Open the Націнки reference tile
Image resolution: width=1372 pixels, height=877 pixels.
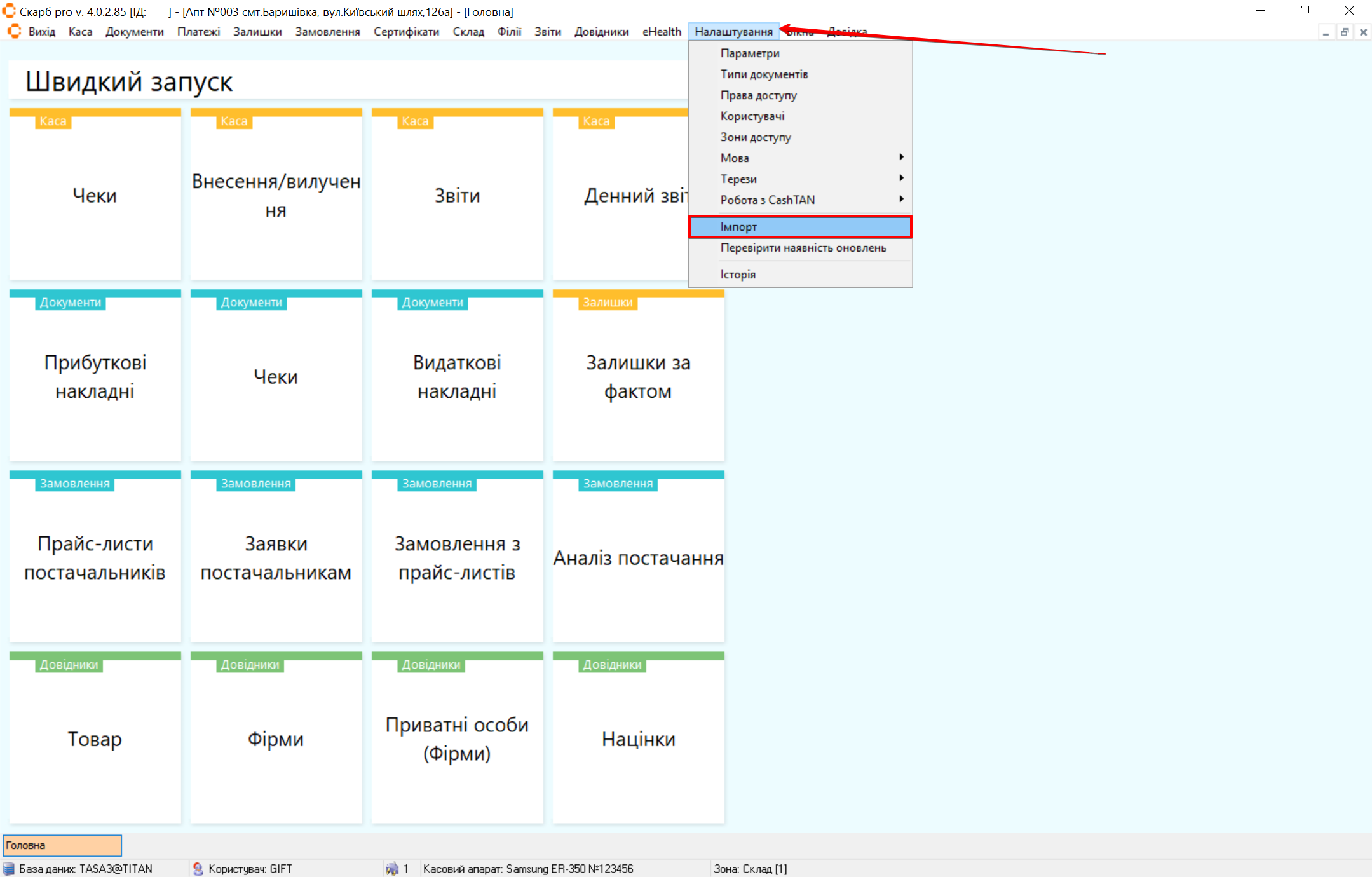[638, 738]
